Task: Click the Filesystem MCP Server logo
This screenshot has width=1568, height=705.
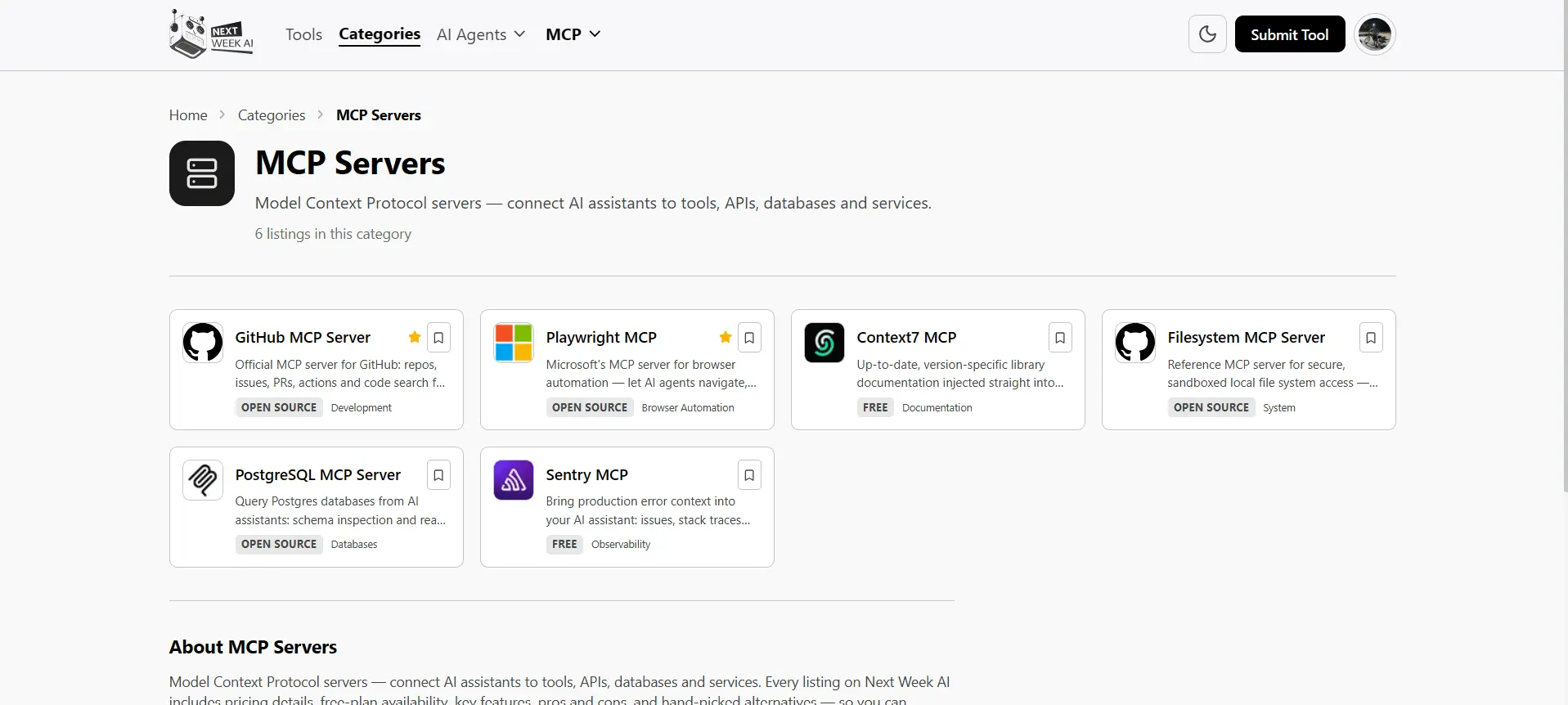Action: click(1135, 343)
